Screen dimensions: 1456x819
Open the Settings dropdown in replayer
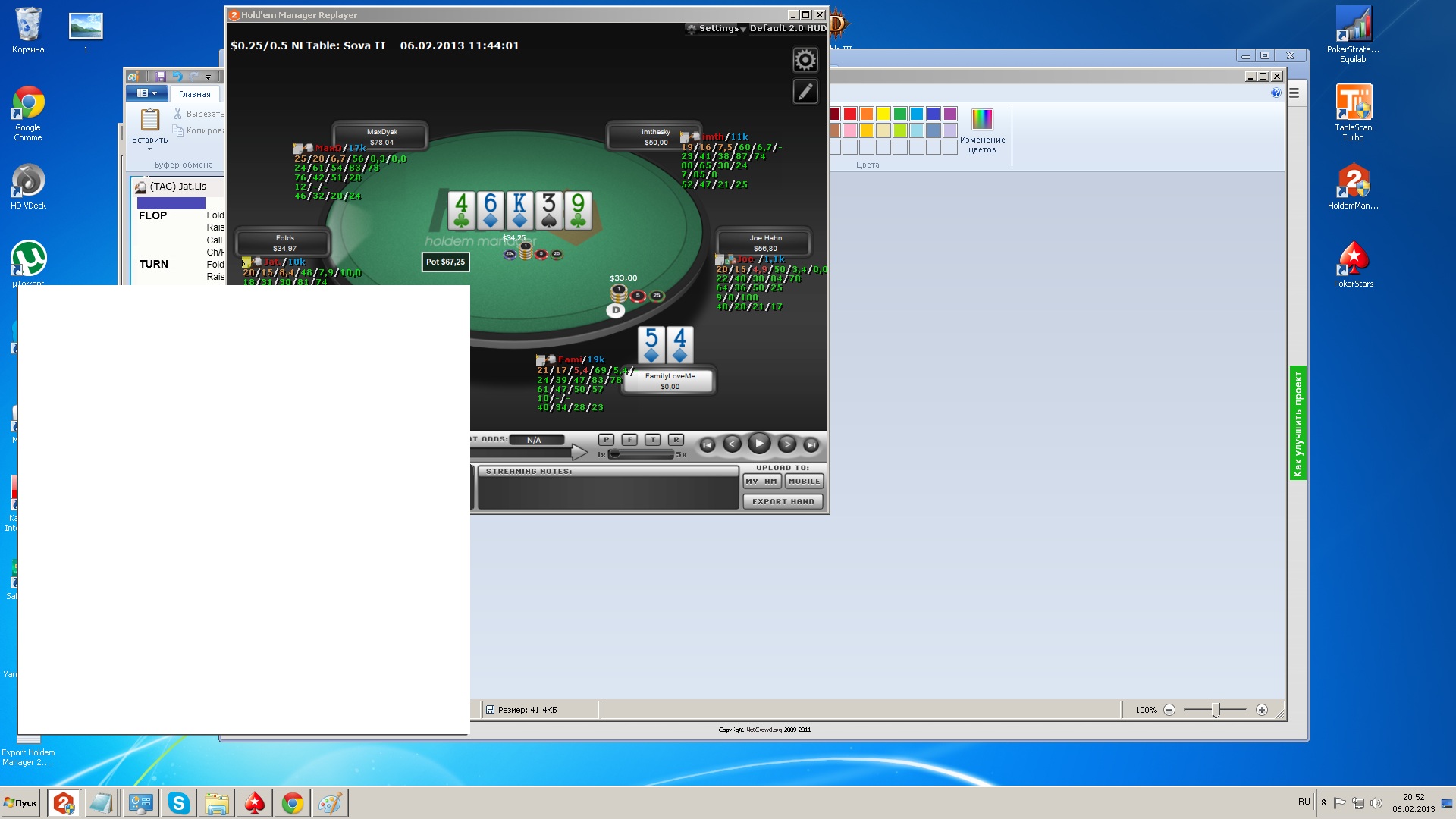tap(717, 28)
